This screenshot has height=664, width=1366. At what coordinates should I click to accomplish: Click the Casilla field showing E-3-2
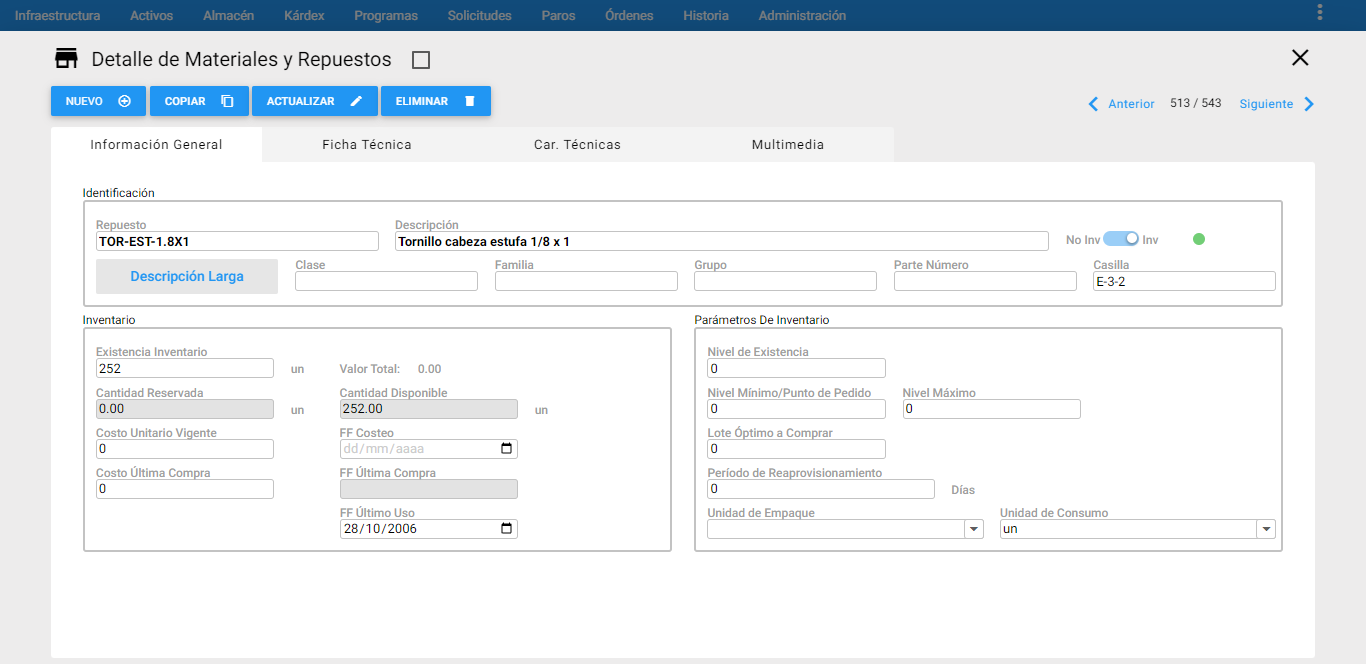1184,281
